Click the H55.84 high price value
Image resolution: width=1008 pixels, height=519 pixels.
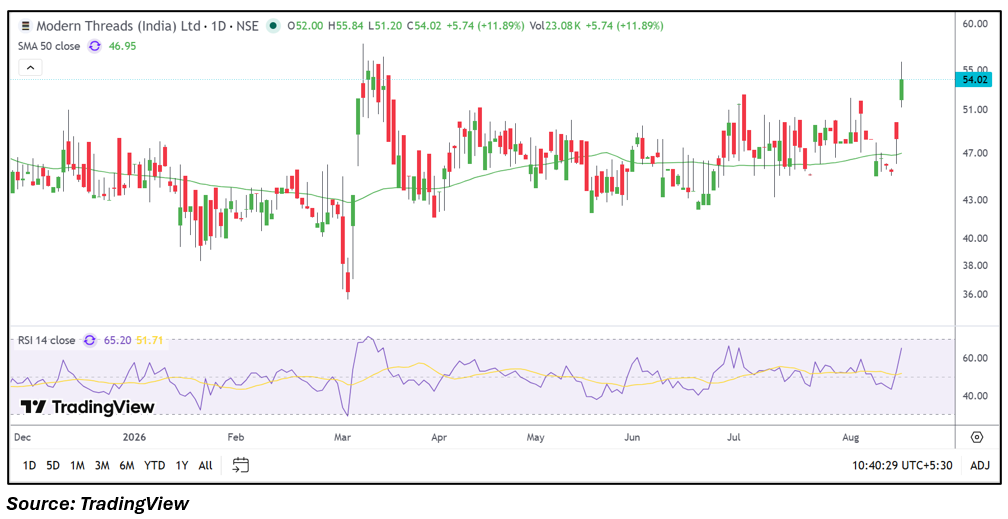(346, 26)
